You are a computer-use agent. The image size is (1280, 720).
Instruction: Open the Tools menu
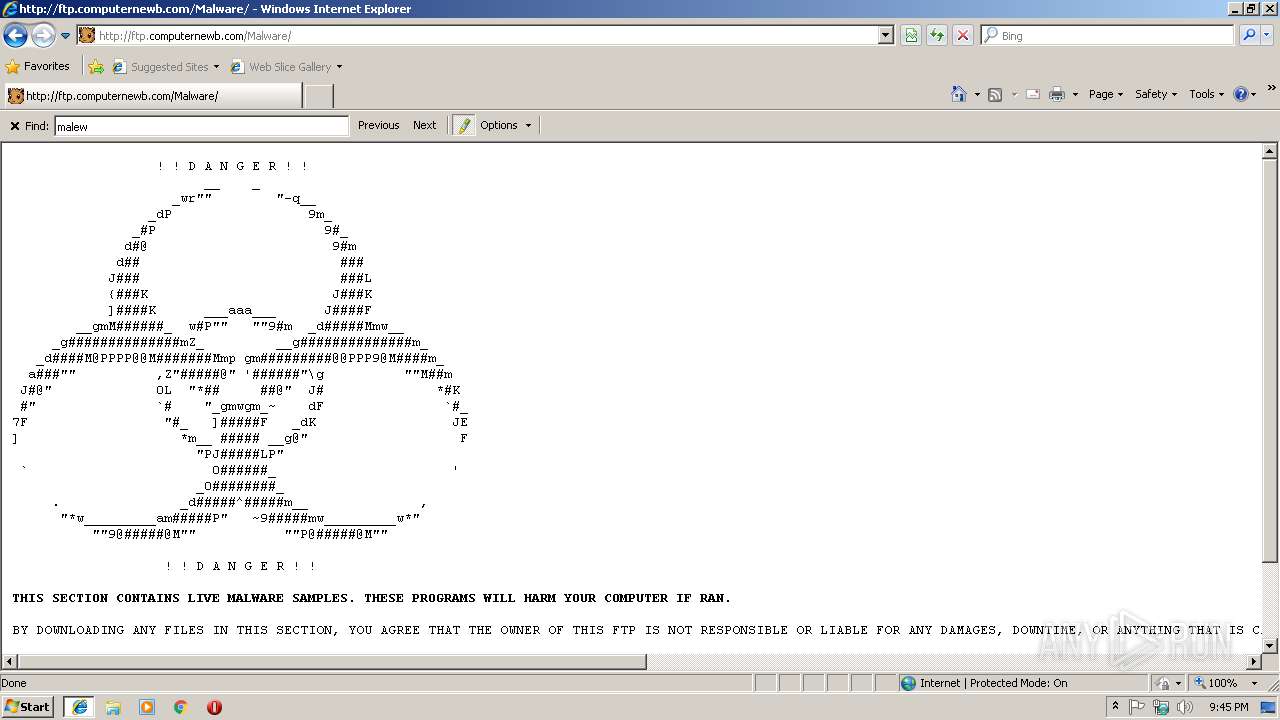(1206, 94)
